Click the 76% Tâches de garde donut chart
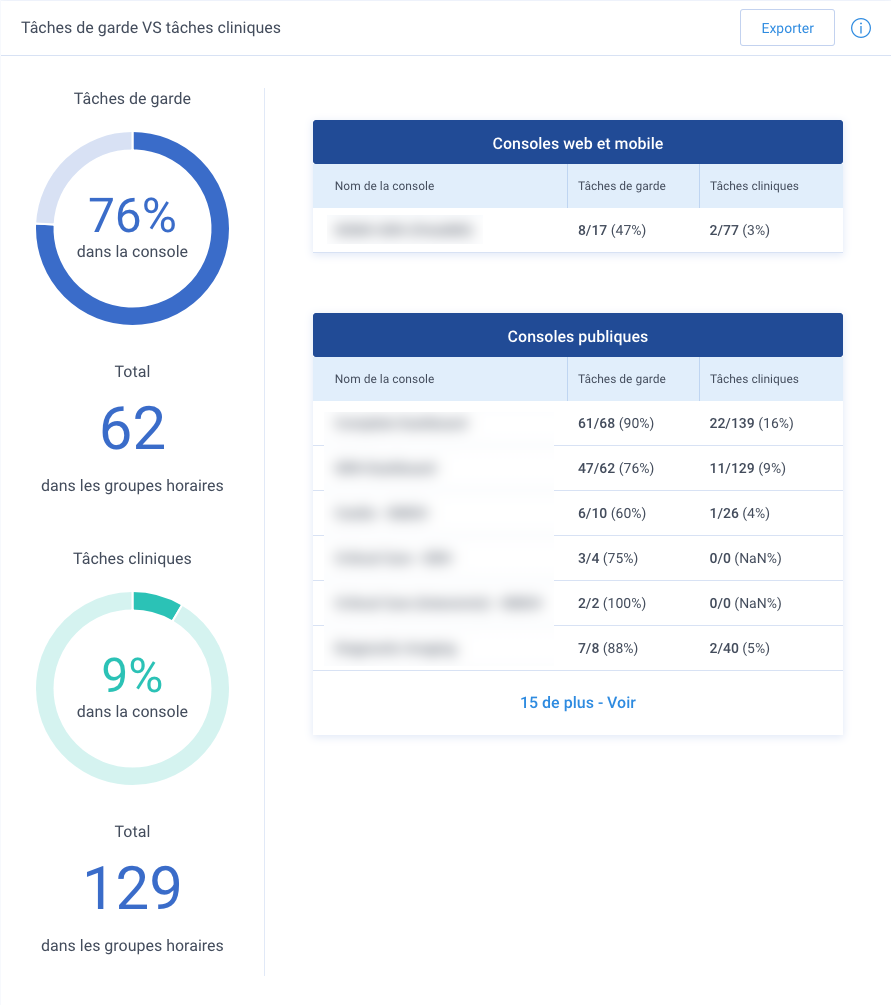Screen dimensions: 891x1005 click(x=133, y=228)
